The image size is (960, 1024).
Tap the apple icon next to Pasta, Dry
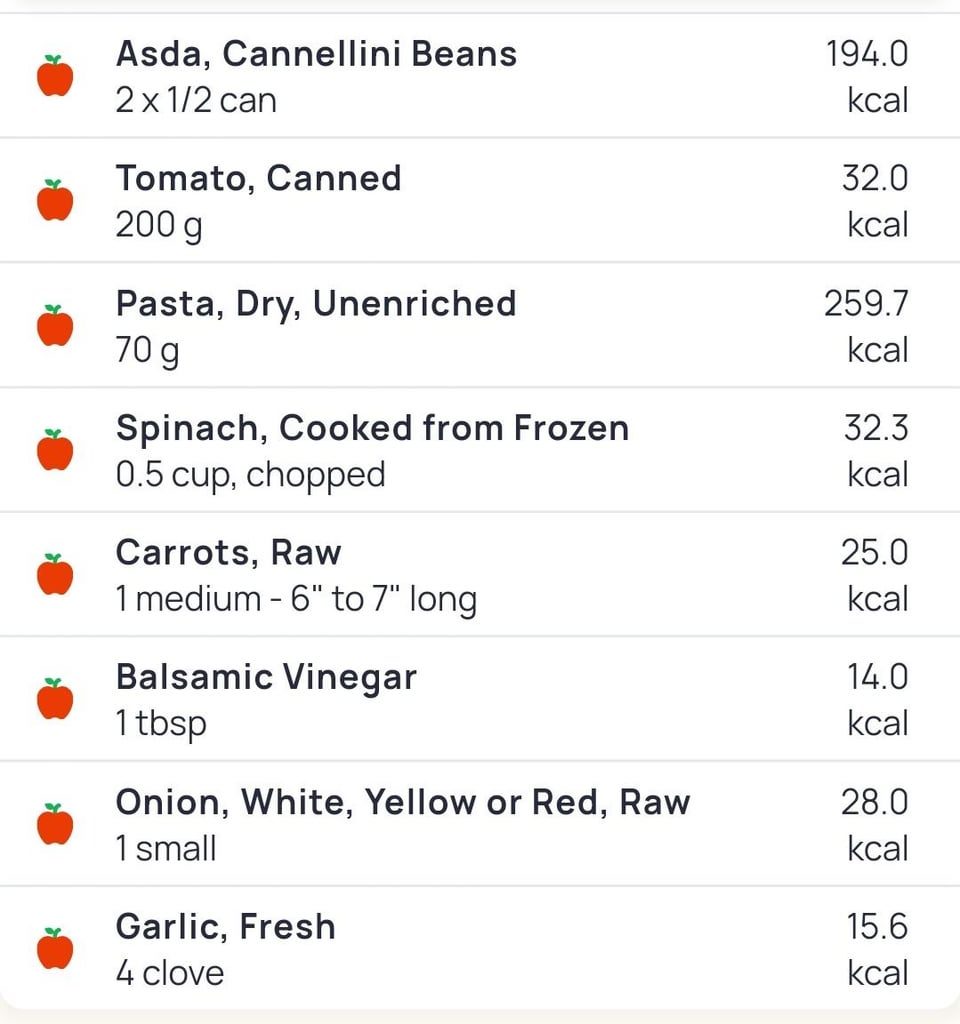click(55, 326)
